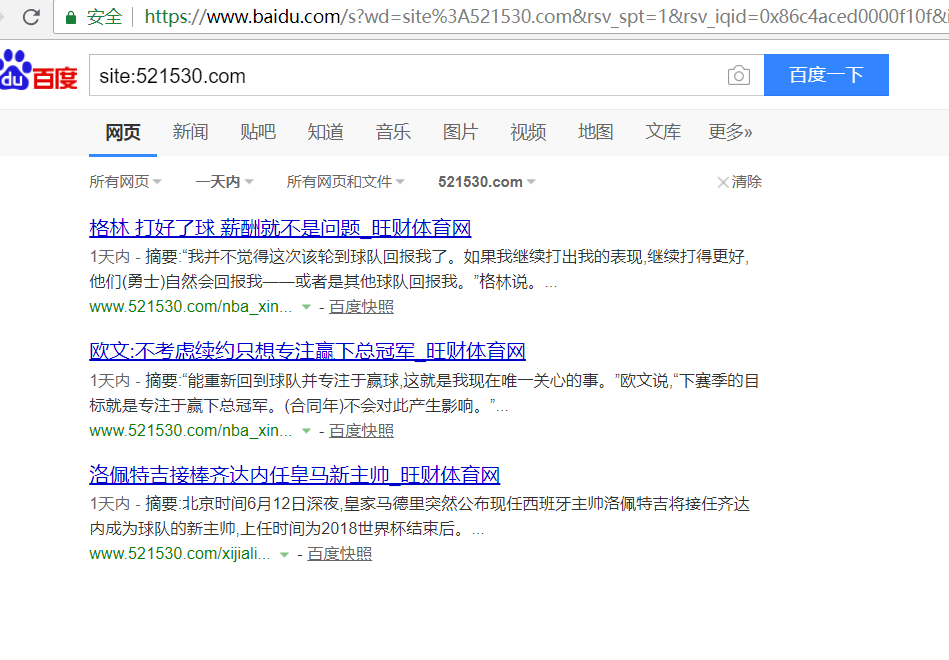Viewport: 949px width, 660px height.
Task: Switch to the 新闻 tab
Action: (x=190, y=132)
